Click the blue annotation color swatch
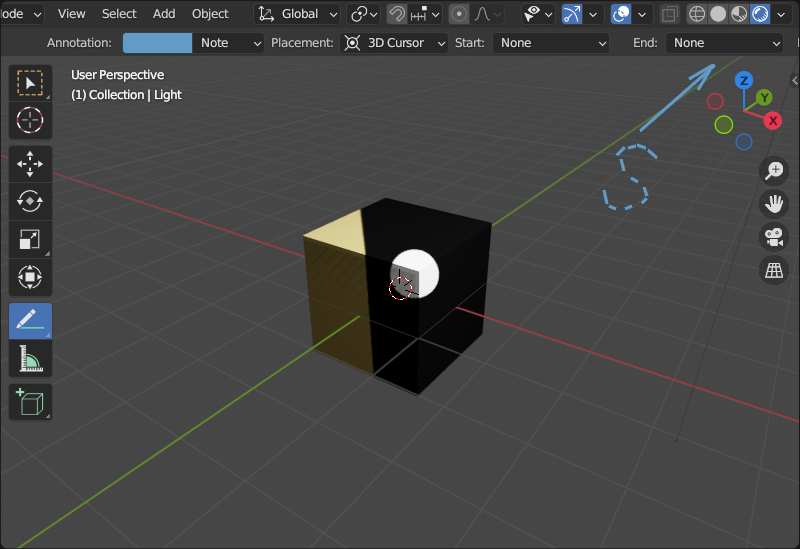Image resolution: width=800 pixels, height=549 pixels. click(x=158, y=43)
